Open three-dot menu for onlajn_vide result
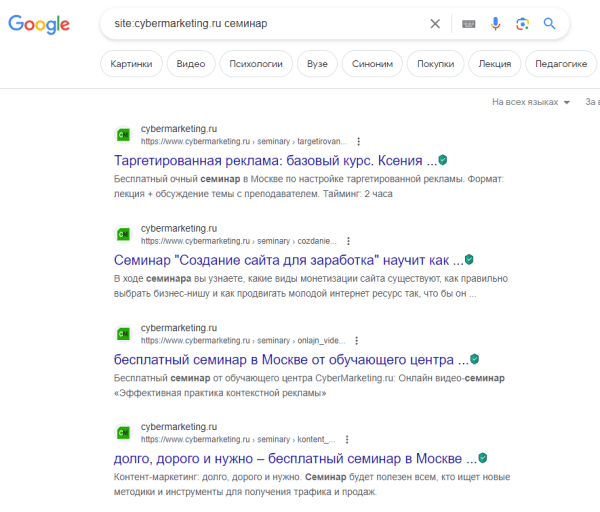 (358, 340)
